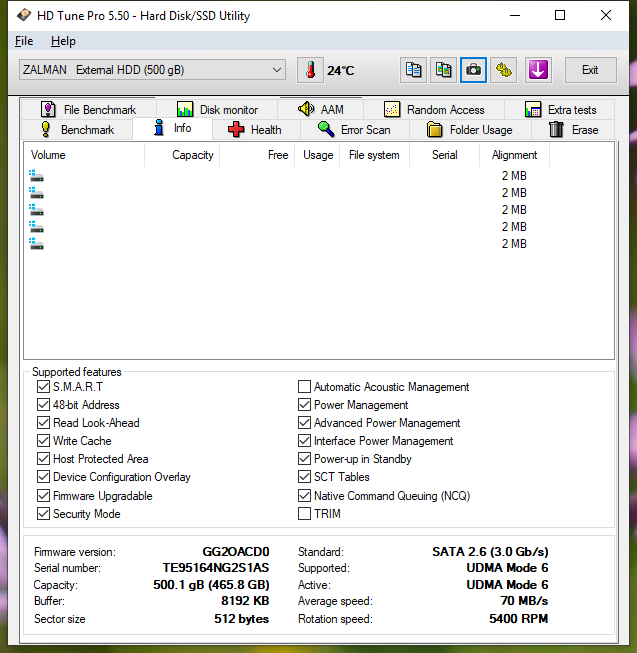Toggle the Interface Power Management checkbox
The width and height of the screenshot is (637, 653).
pyautogui.click(x=304, y=440)
